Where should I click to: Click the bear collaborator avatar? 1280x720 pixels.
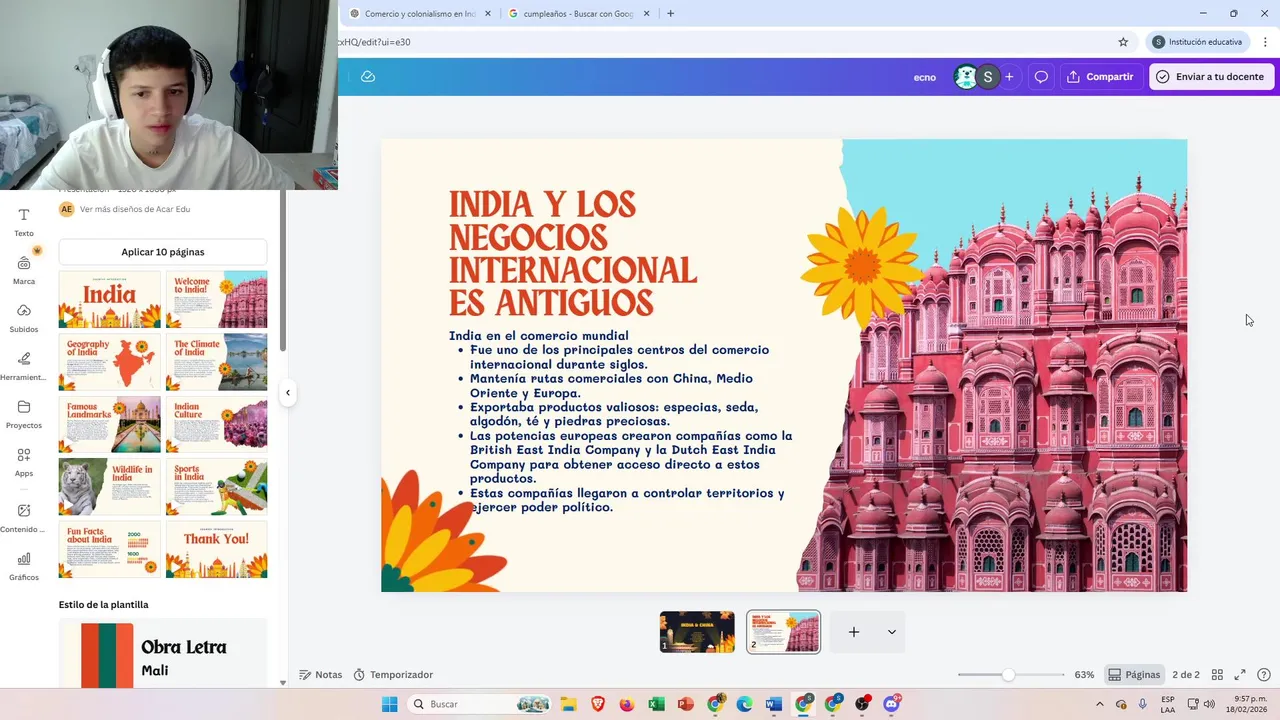coord(965,77)
